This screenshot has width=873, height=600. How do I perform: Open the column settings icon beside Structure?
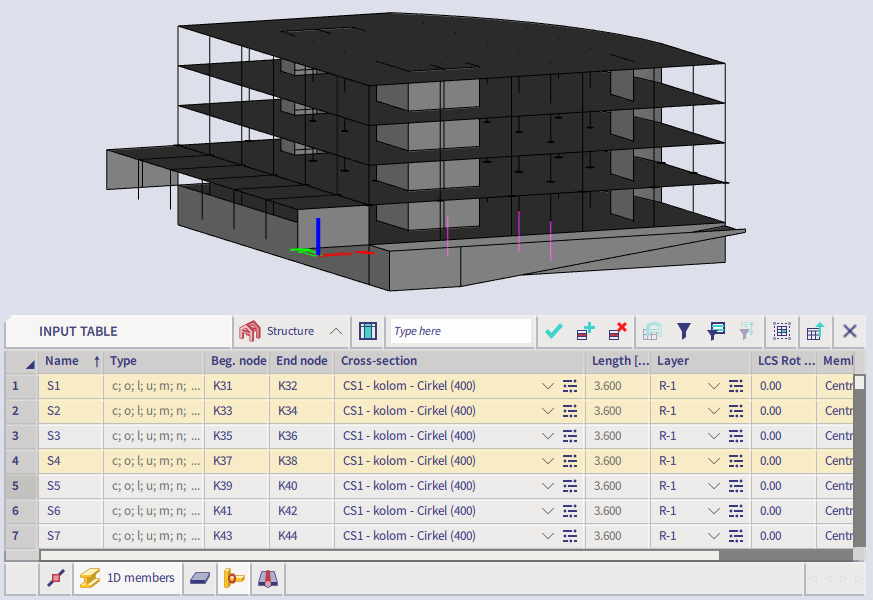(x=367, y=331)
